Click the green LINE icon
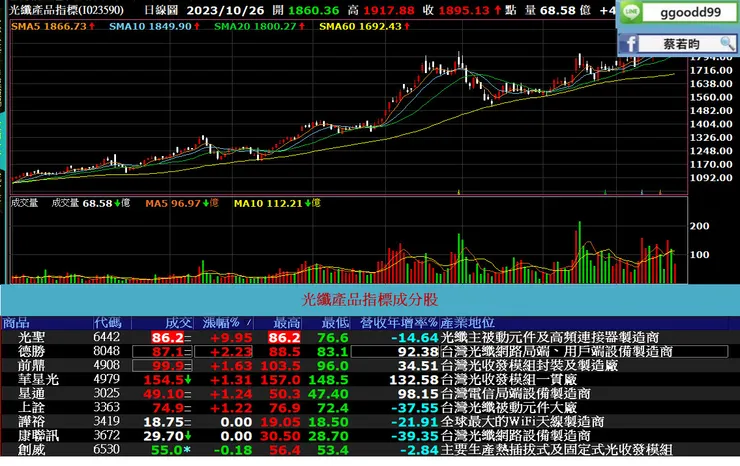Image resolution: width=740 pixels, height=466 pixels. click(631, 13)
